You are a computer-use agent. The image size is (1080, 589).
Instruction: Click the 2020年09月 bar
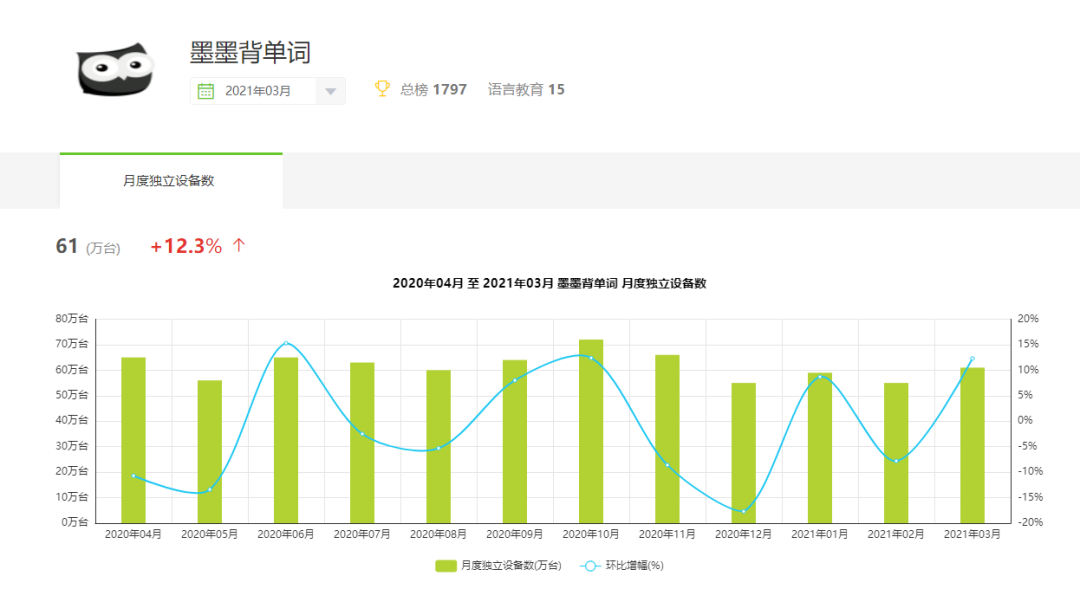click(515, 442)
